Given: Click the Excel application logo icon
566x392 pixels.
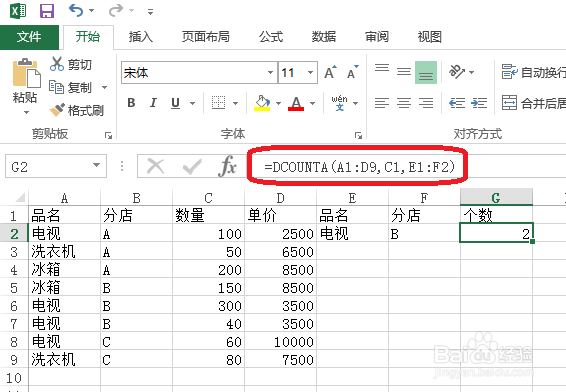Looking at the screenshot, I should point(18,11).
